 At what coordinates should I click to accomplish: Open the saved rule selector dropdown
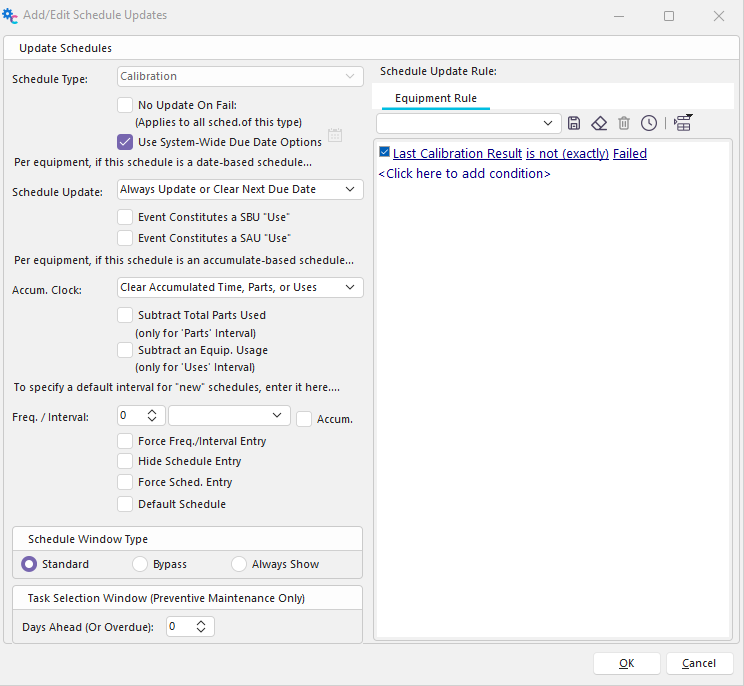pos(468,123)
